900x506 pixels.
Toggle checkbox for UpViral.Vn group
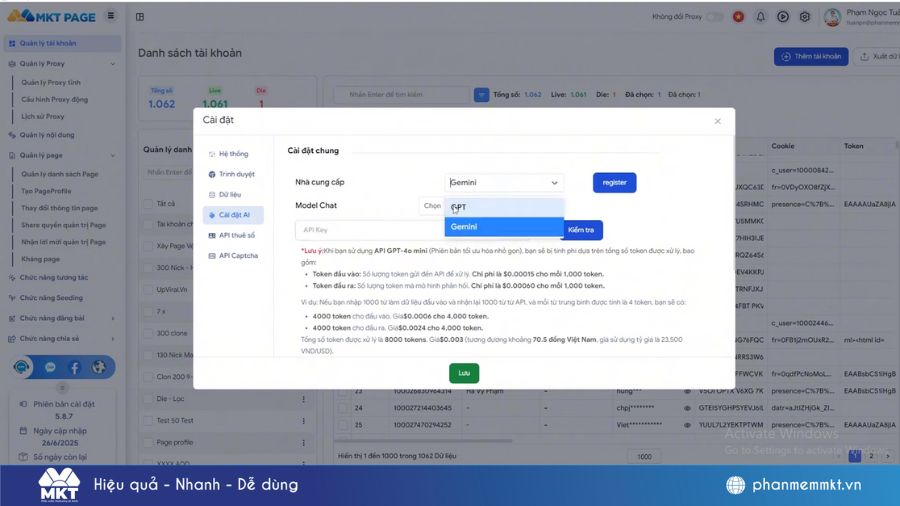pos(148,290)
